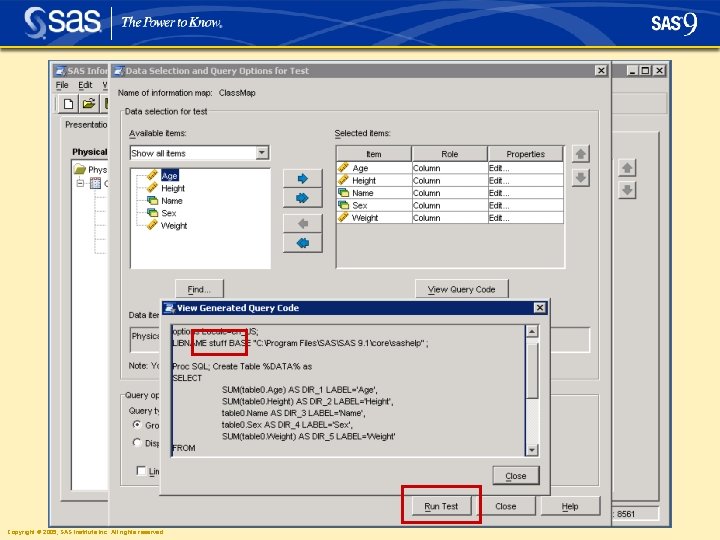This screenshot has width=720, height=540.
Task: Select Name in Available items tree
Action: pos(172,201)
